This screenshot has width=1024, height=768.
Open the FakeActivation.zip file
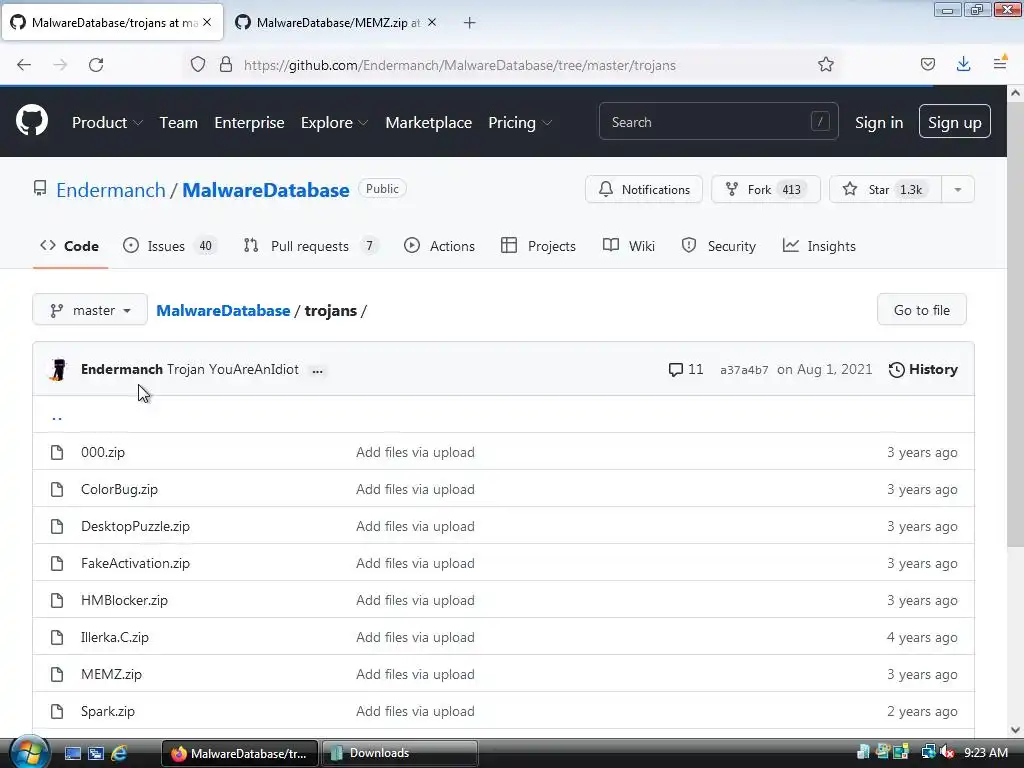coord(135,563)
